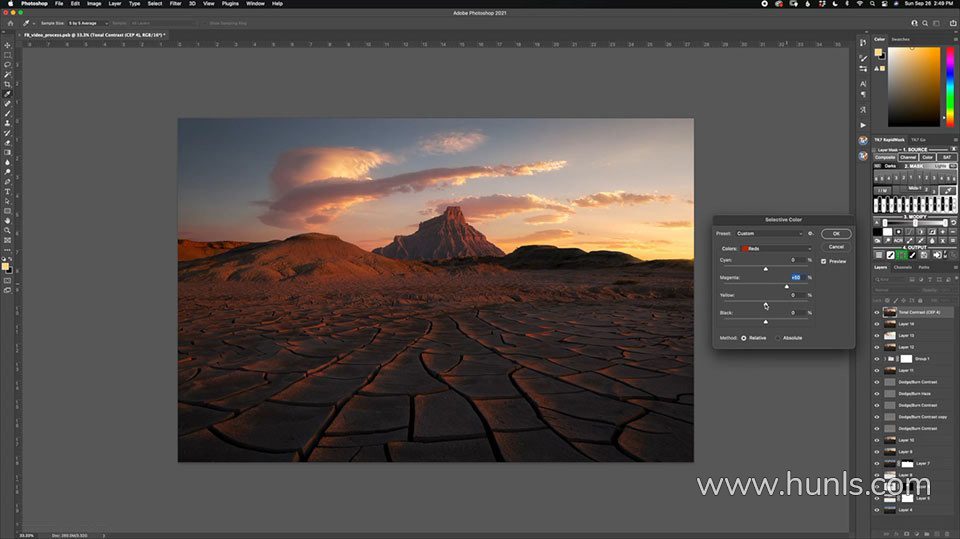Open the preset options gear in Selective Color
Viewport: 960px width, 539px height.
pos(810,233)
